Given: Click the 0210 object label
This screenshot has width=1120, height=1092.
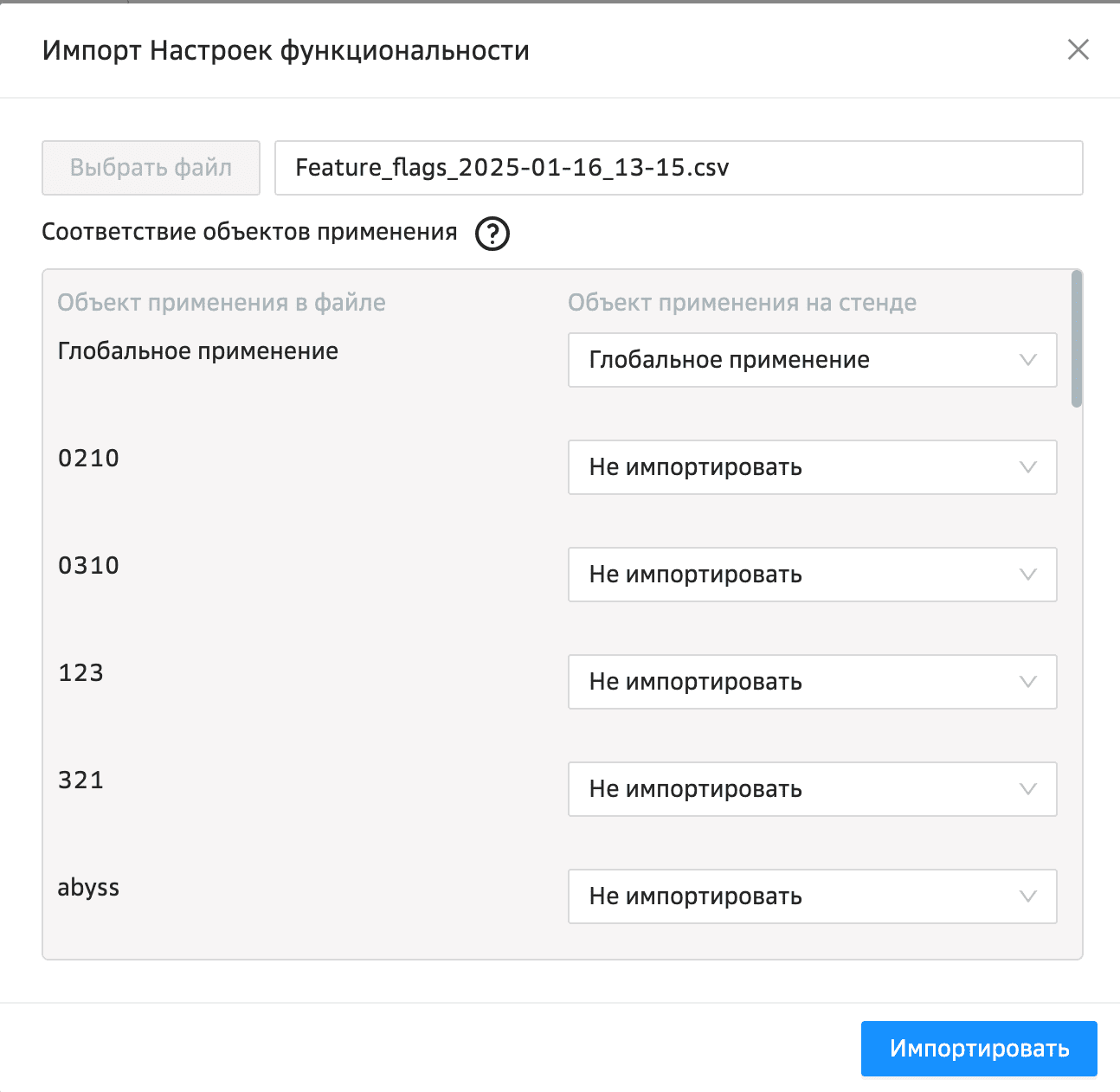Looking at the screenshot, I should (88, 459).
